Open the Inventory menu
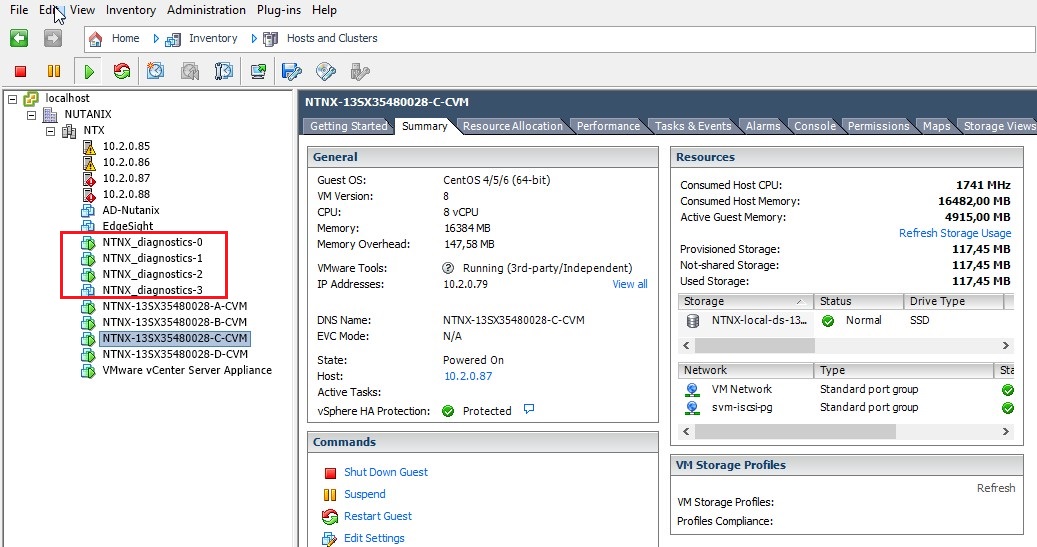 pos(130,10)
